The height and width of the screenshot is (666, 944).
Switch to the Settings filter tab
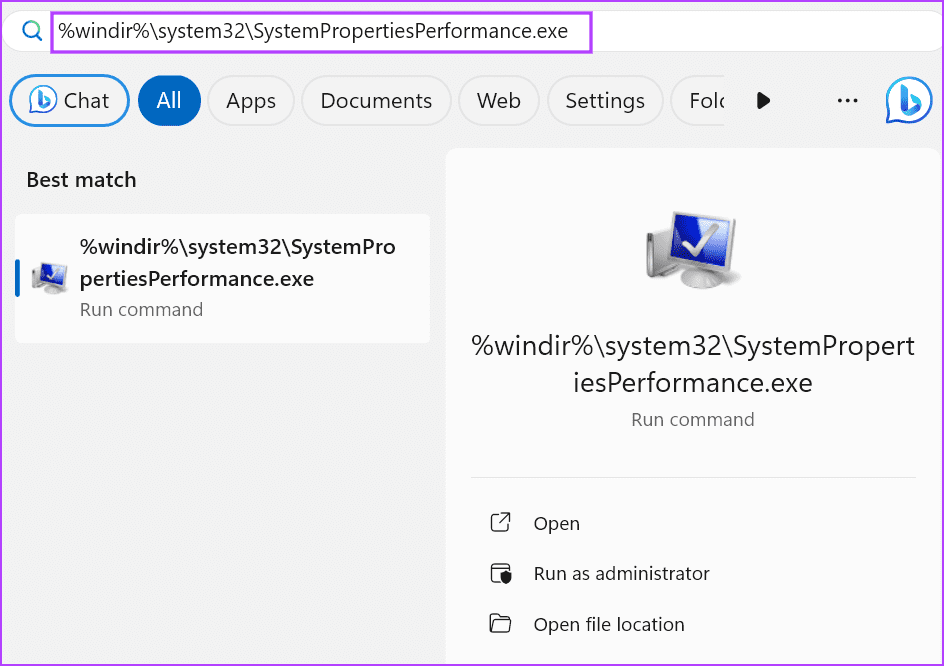click(604, 101)
